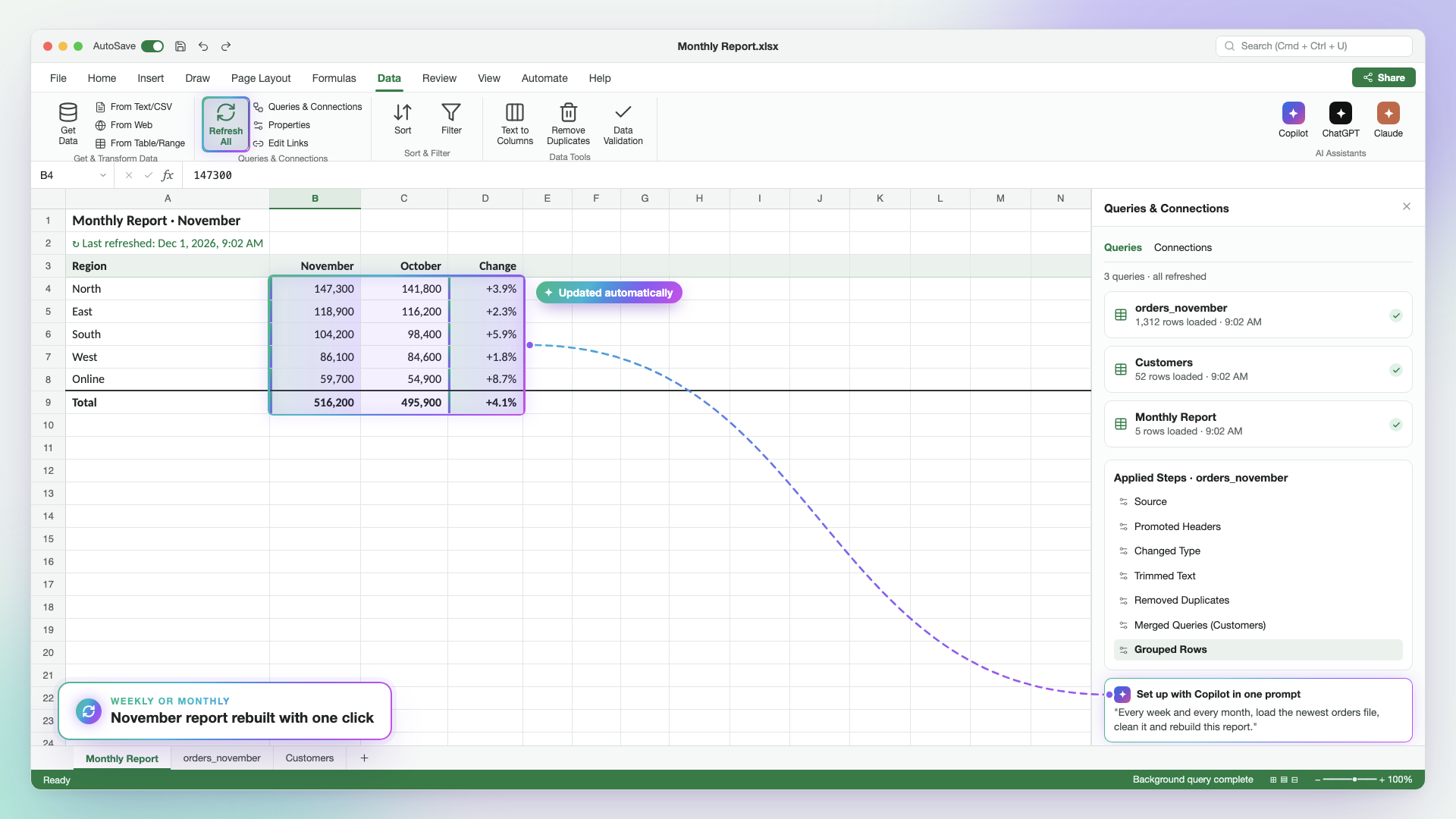Viewport: 1456px width, 819px height.
Task: Click From Table/Range option
Action: (x=140, y=143)
